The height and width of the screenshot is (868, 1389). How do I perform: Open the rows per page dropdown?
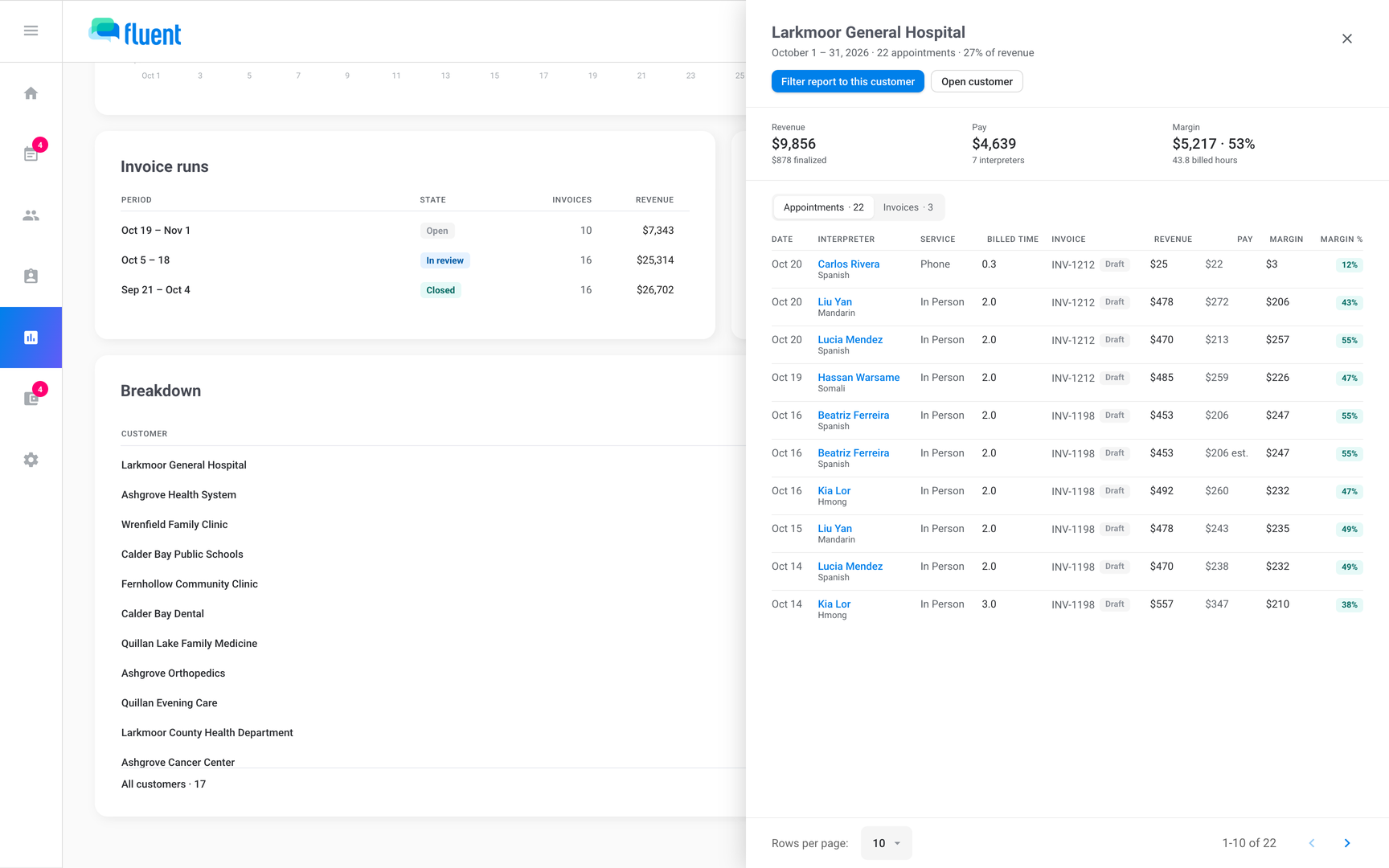coord(887,843)
